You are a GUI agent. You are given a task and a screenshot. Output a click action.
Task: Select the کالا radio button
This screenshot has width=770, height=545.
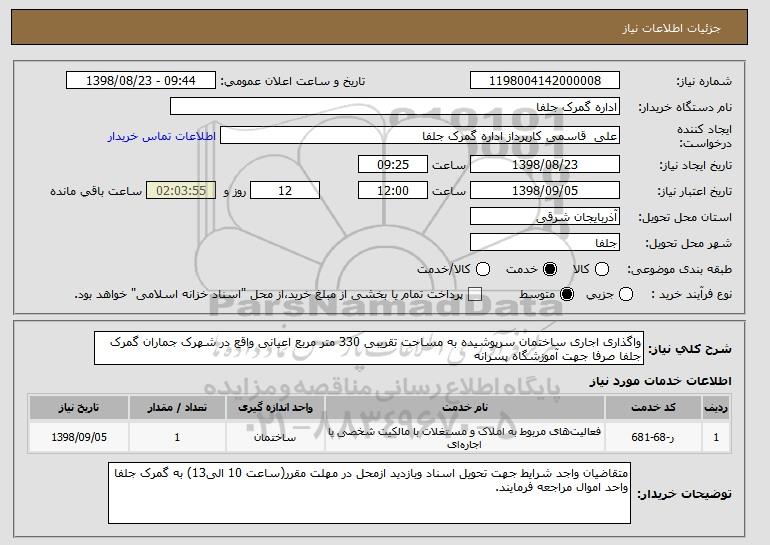[602, 269]
